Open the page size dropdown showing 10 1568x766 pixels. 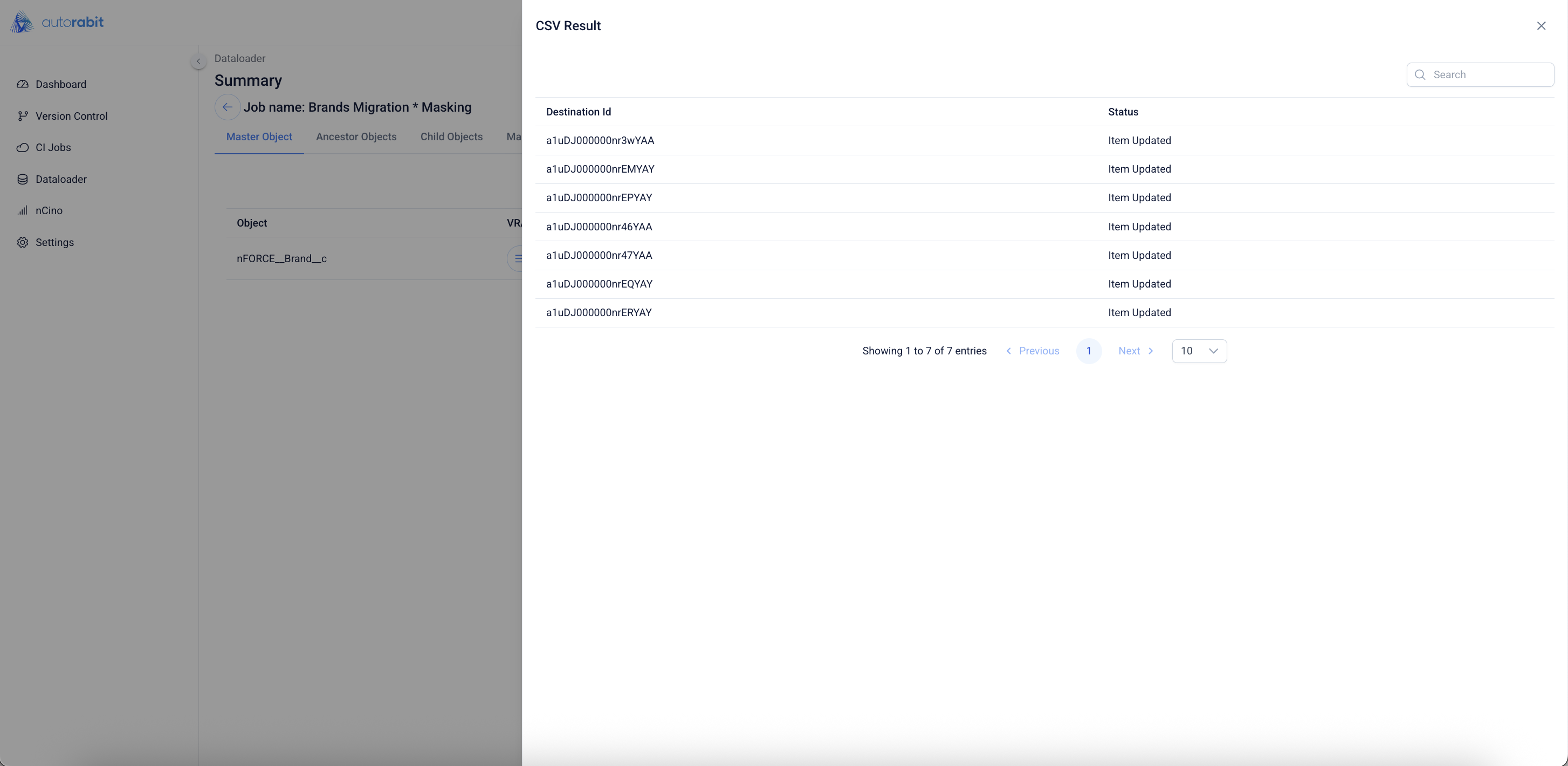(1199, 351)
